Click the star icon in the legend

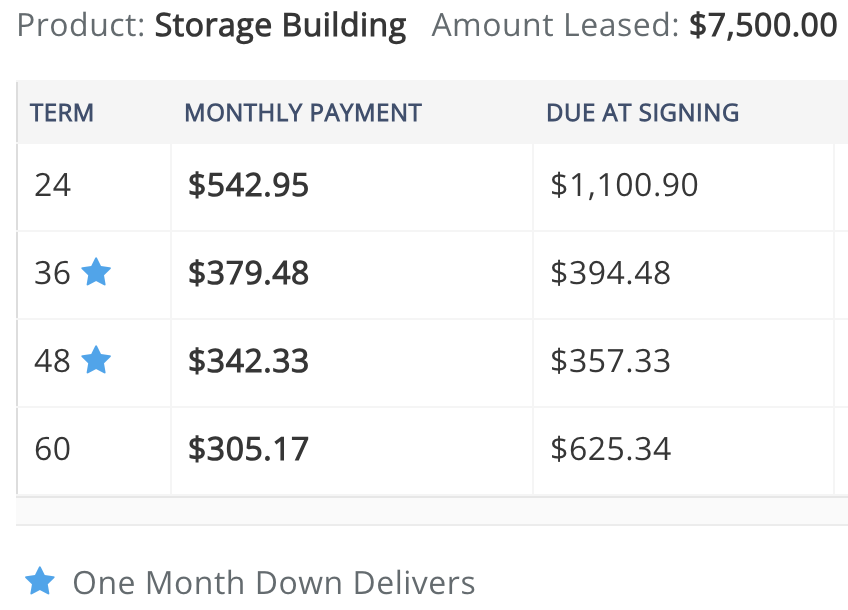click(x=40, y=581)
